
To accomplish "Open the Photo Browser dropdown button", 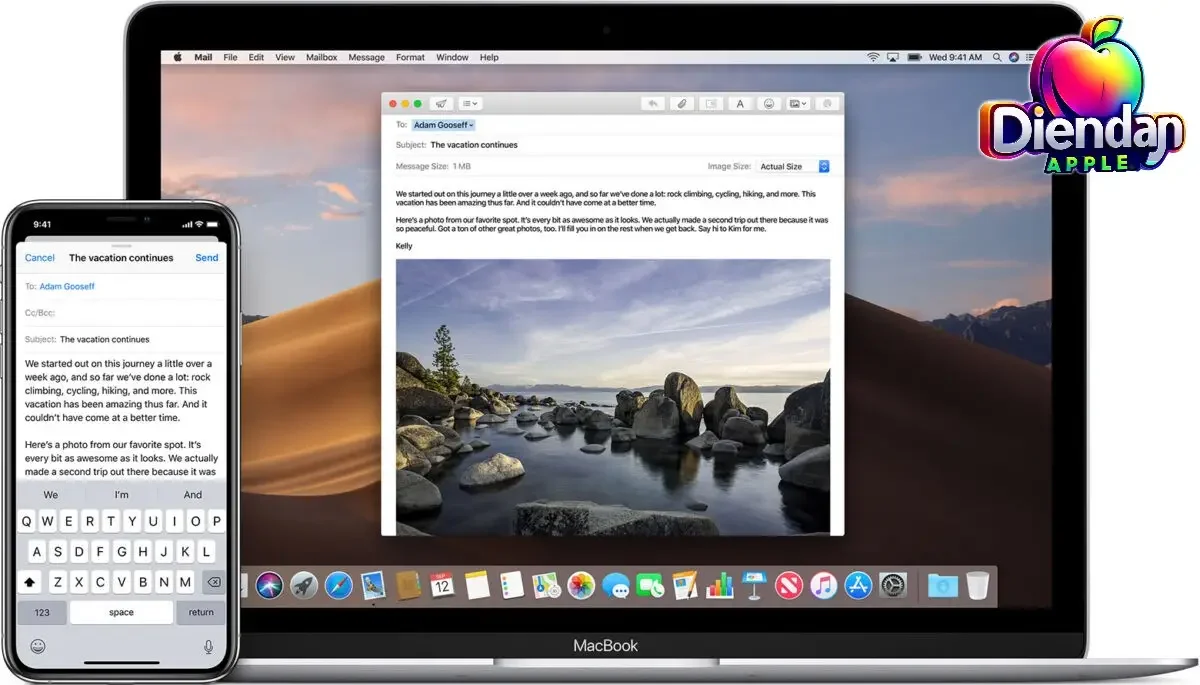I will 798,103.
